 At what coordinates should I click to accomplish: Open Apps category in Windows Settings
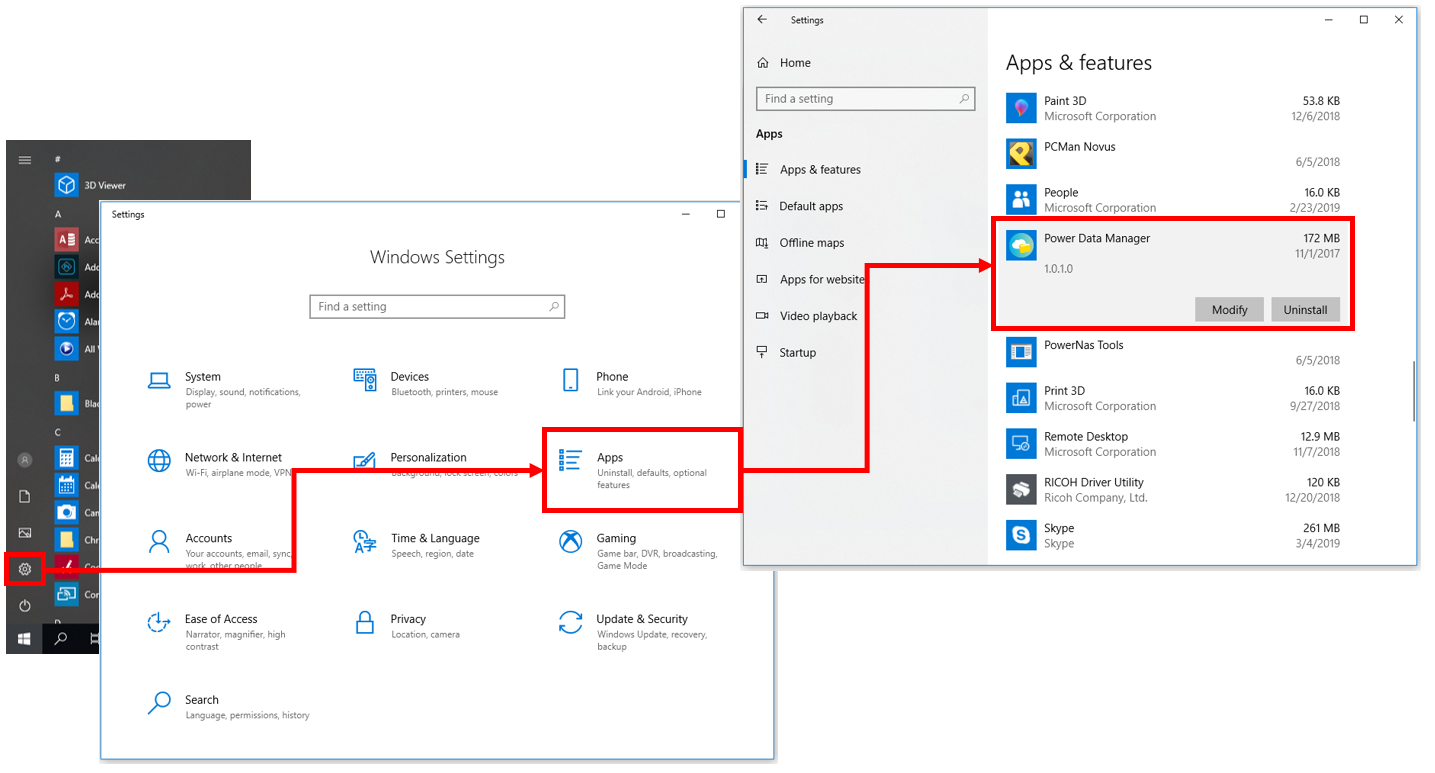[641, 470]
